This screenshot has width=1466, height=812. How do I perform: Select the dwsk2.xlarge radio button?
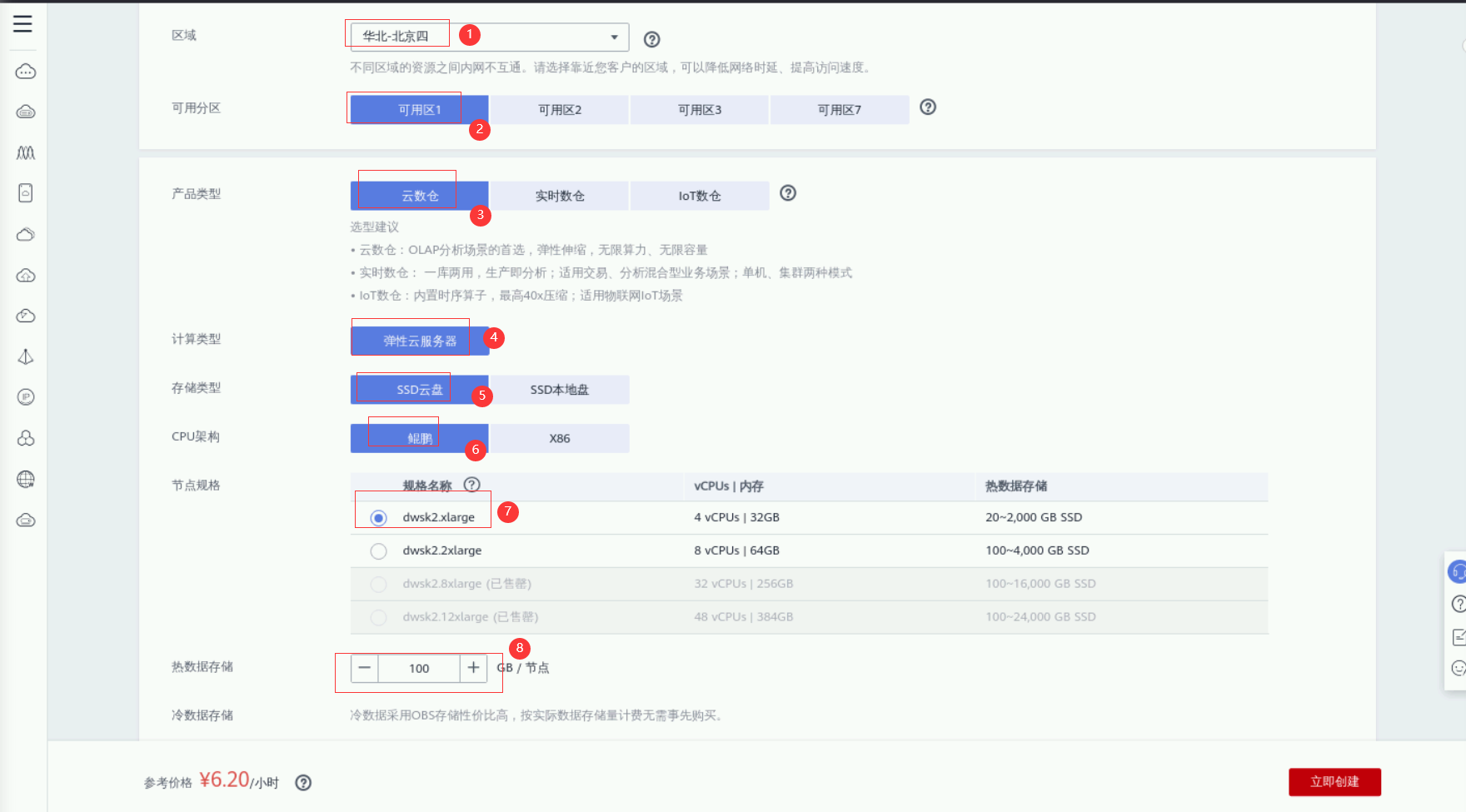pyautogui.click(x=379, y=518)
